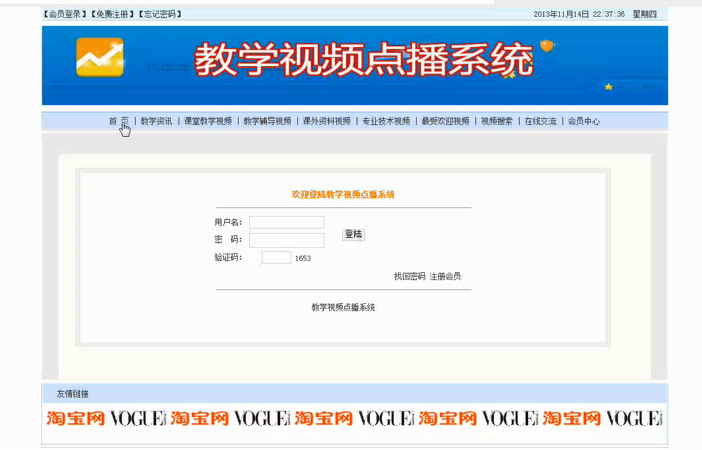Open 视频搜索 navigation item
Viewport: 702px width, 450px height.
pos(497,121)
